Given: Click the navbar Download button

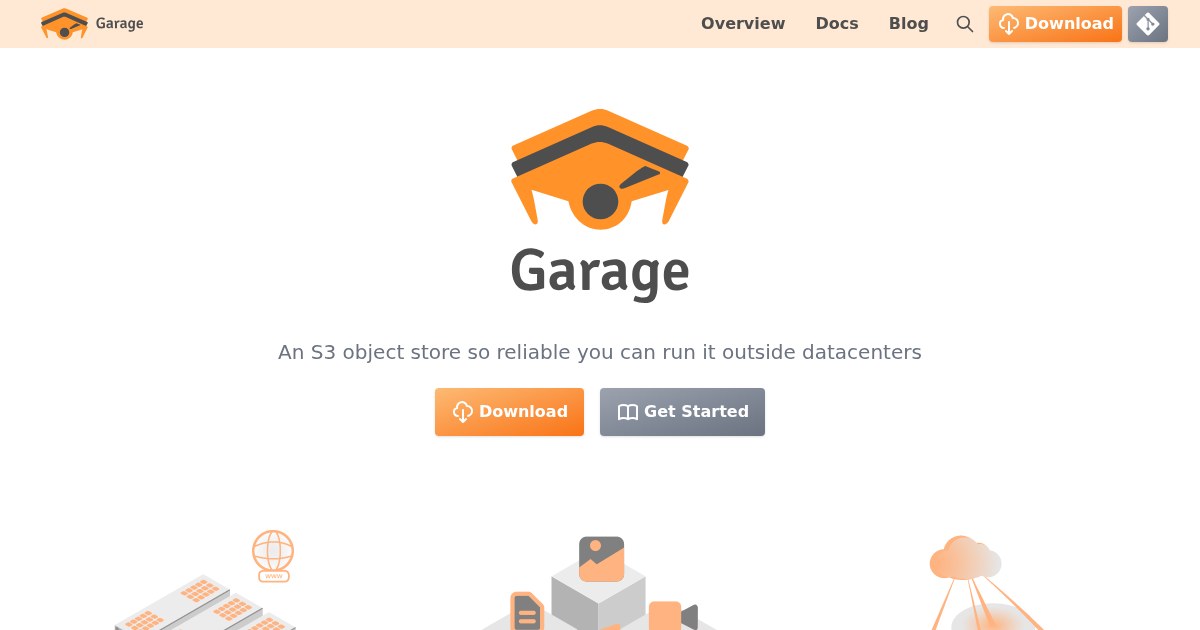Looking at the screenshot, I should (x=1055, y=24).
